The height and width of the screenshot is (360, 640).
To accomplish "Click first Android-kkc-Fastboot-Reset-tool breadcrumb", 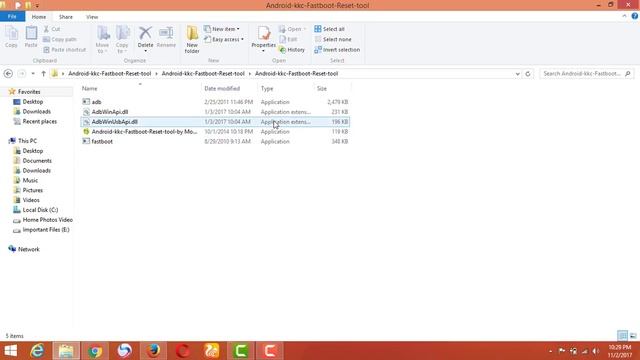I will click(x=109, y=74).
